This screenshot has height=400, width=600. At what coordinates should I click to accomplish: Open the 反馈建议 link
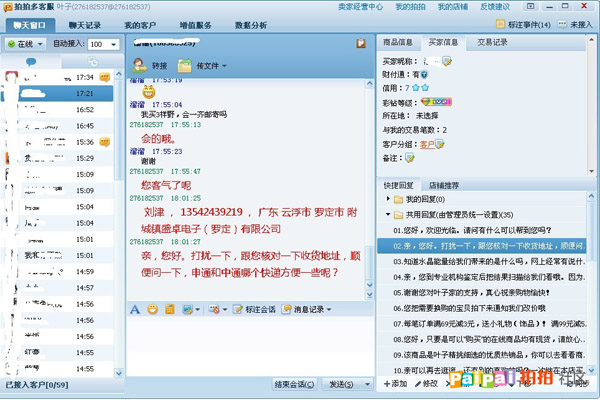click(x=495, y=7)
